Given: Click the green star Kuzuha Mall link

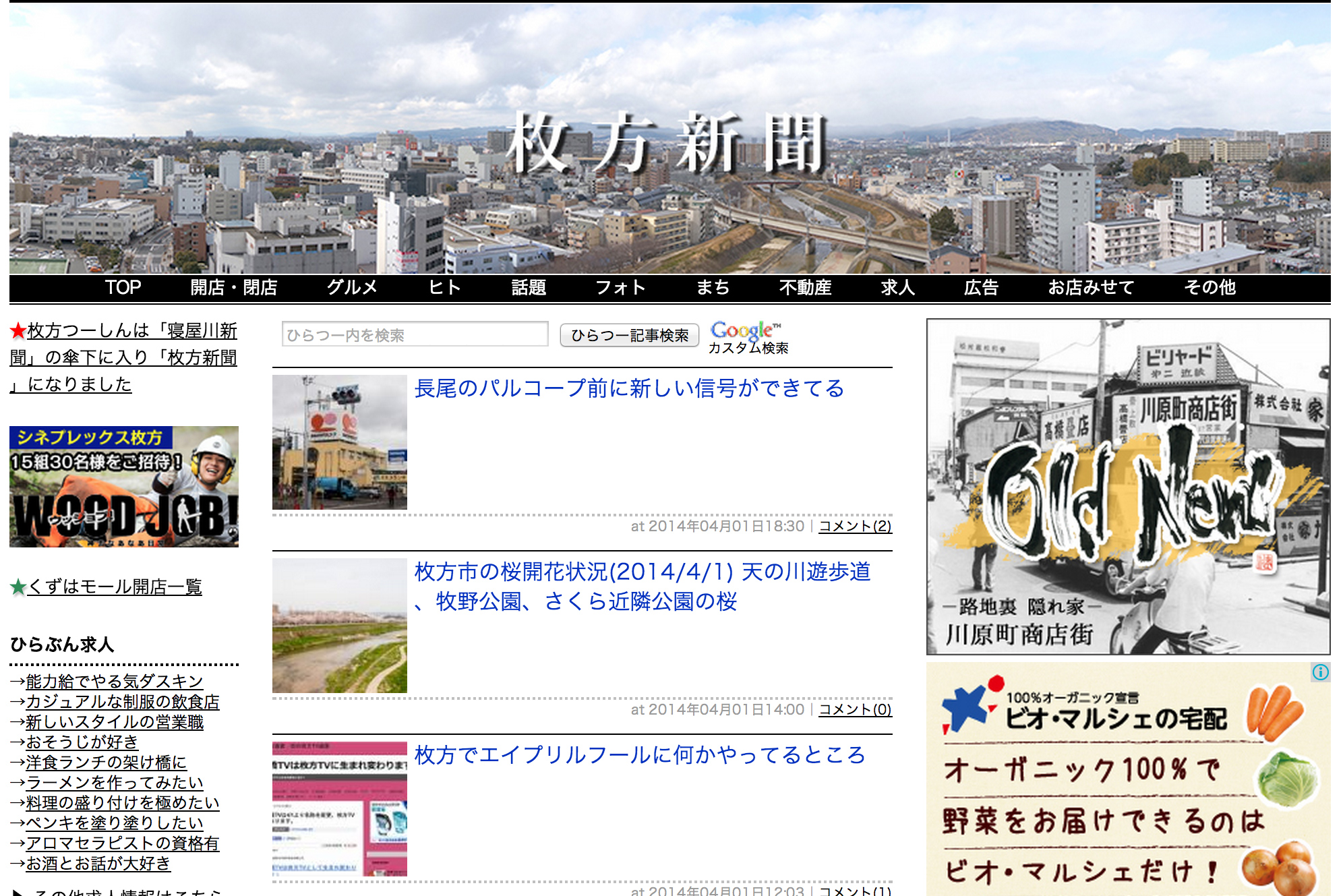Looking at the screenshot, I should pos(113,587).
